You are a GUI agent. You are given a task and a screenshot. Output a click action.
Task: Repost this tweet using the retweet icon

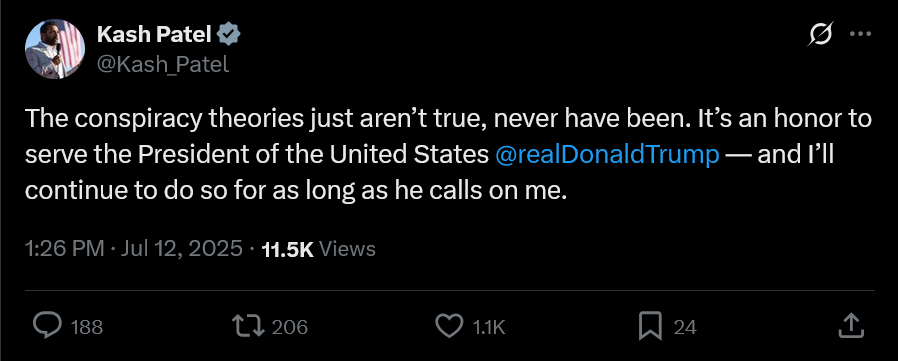248,326
